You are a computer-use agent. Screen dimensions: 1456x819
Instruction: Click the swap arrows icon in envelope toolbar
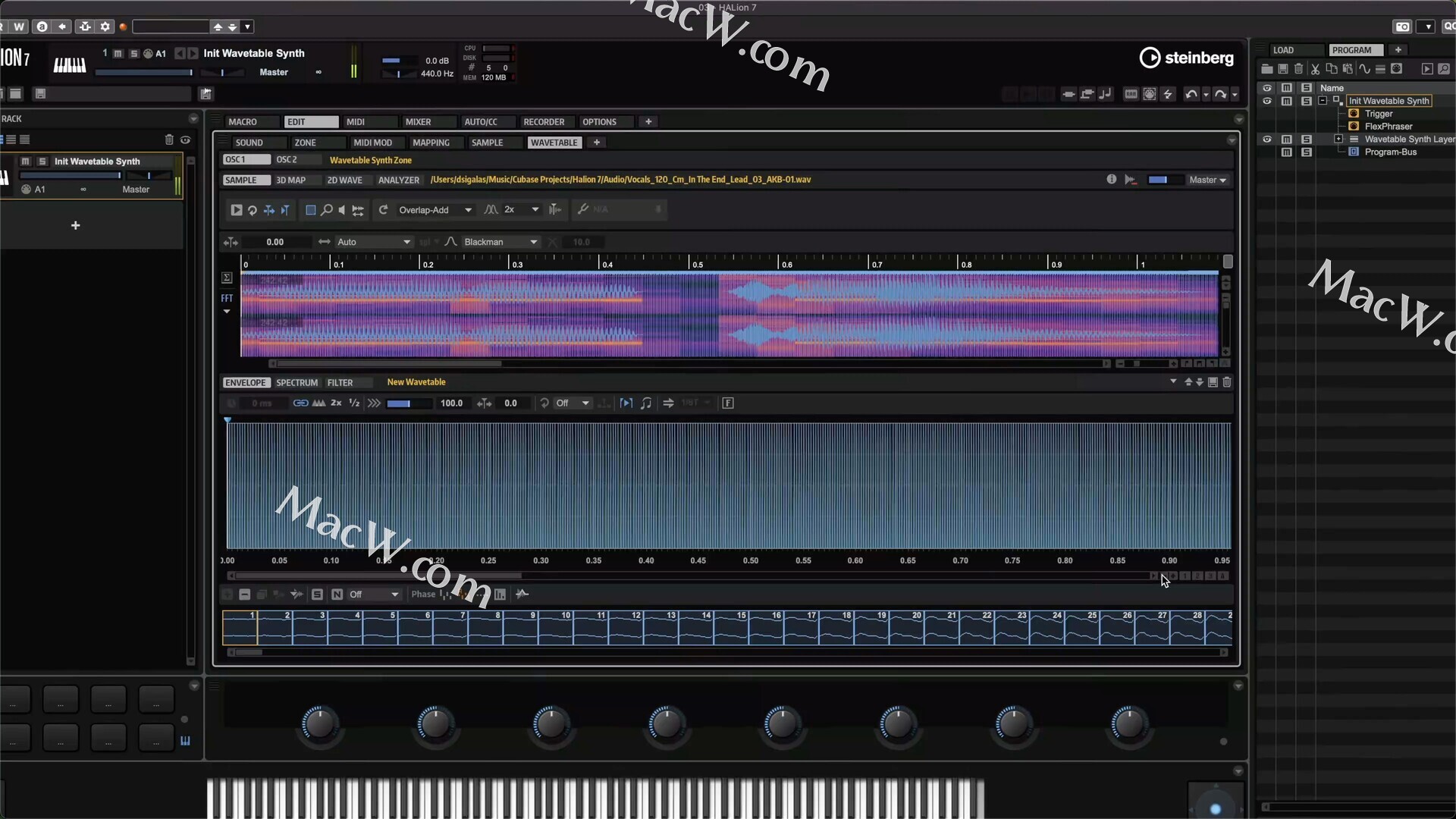[668, 403]
